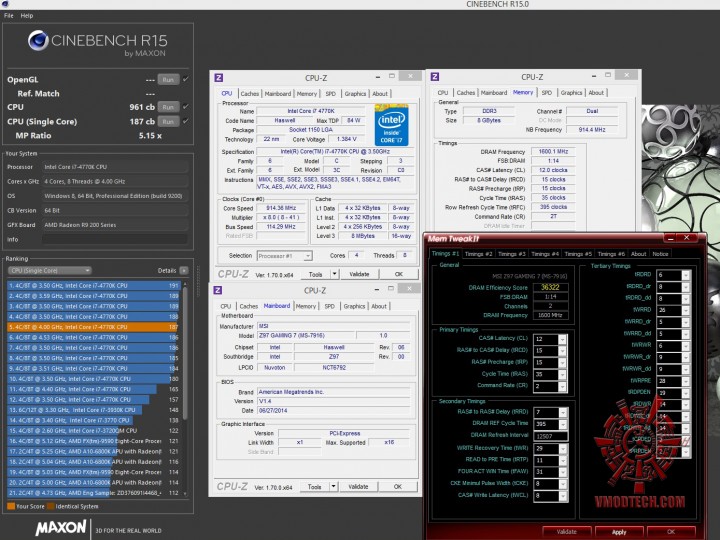Toggle the CPU (Single Core) benchmark checkbox
This screenshot has width=720, height=540.
[186, 121]
